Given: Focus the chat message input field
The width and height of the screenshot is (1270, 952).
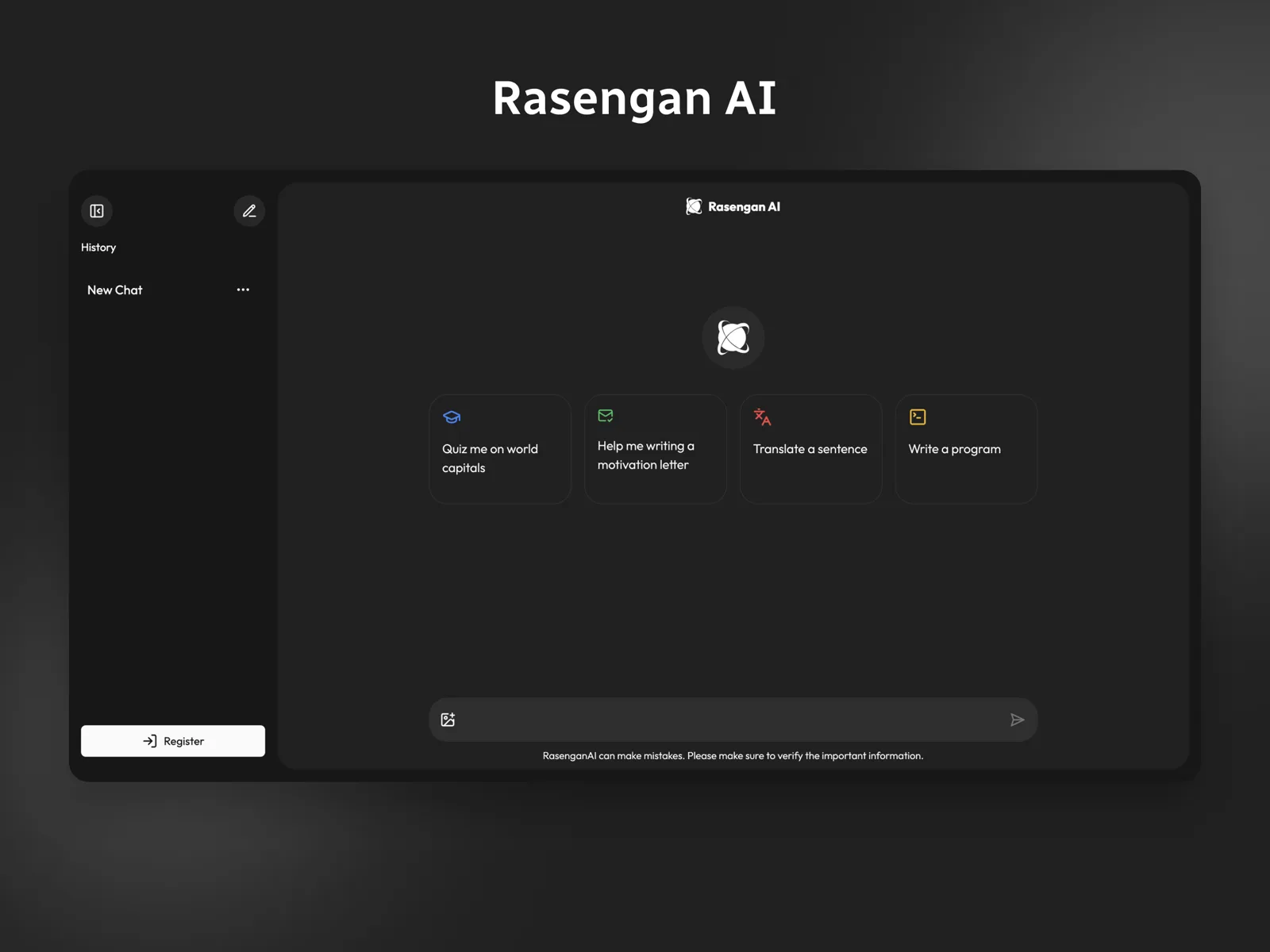Looking at the screenshot, I should click(x=733, y=720).
